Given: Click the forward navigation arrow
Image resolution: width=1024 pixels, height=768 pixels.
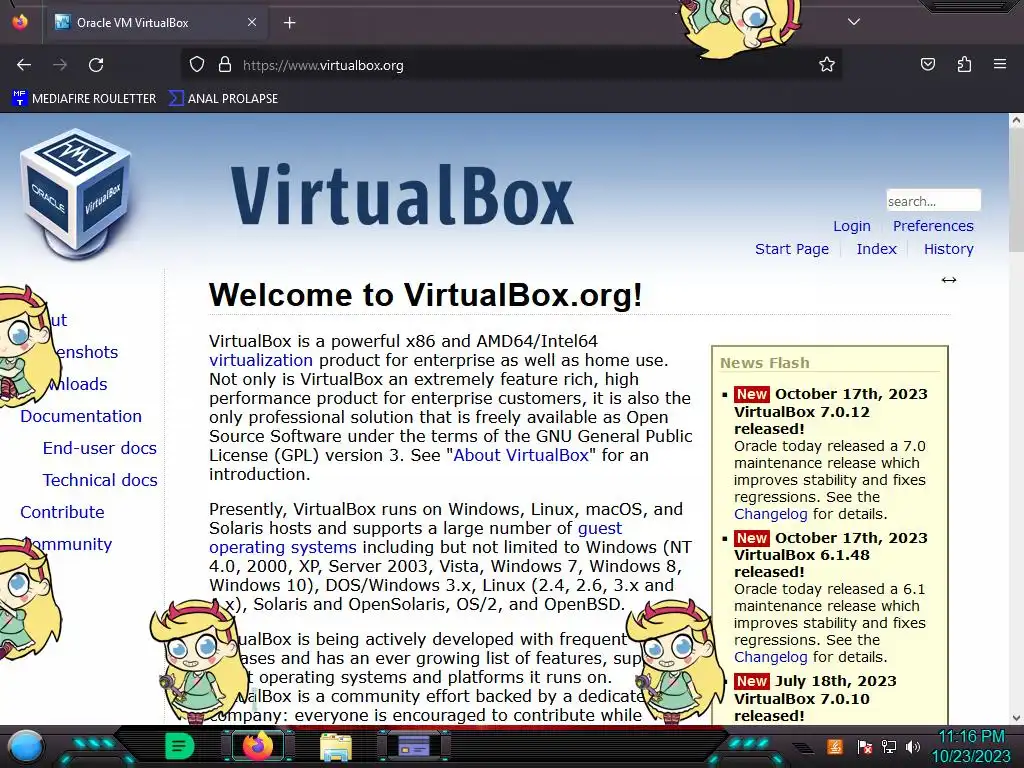Looking at the screenshot, I should click(60, 65).
